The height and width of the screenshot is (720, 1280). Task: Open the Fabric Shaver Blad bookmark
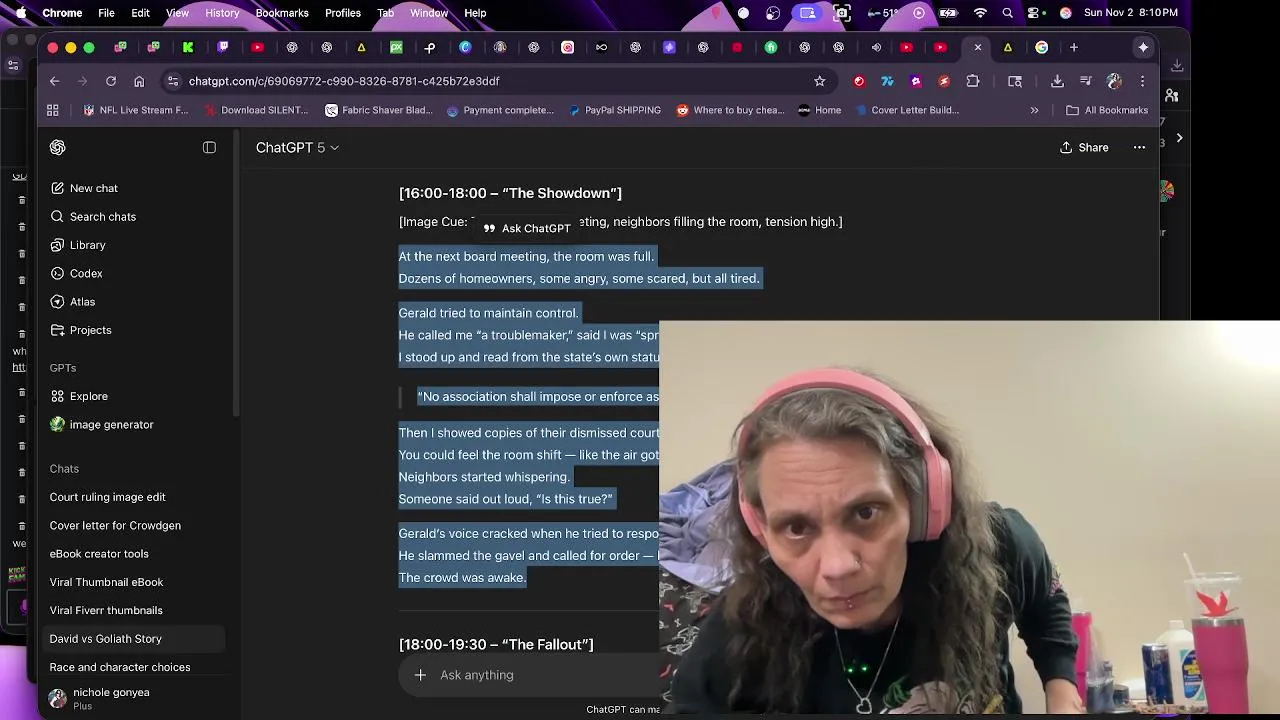378,110
